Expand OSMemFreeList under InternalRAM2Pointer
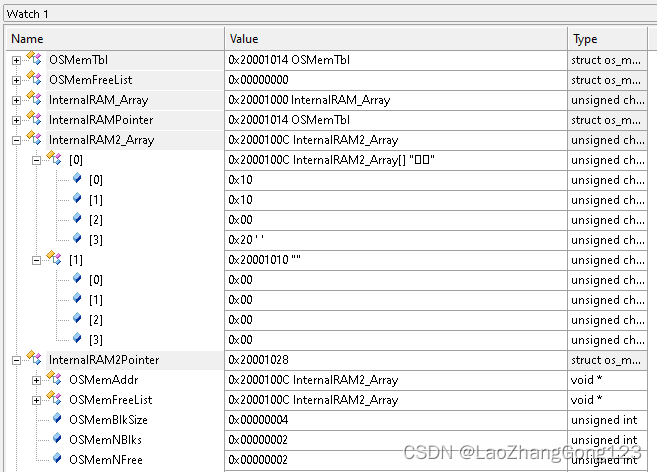Viewport: 657px width, 472px height. coord(36,401)
